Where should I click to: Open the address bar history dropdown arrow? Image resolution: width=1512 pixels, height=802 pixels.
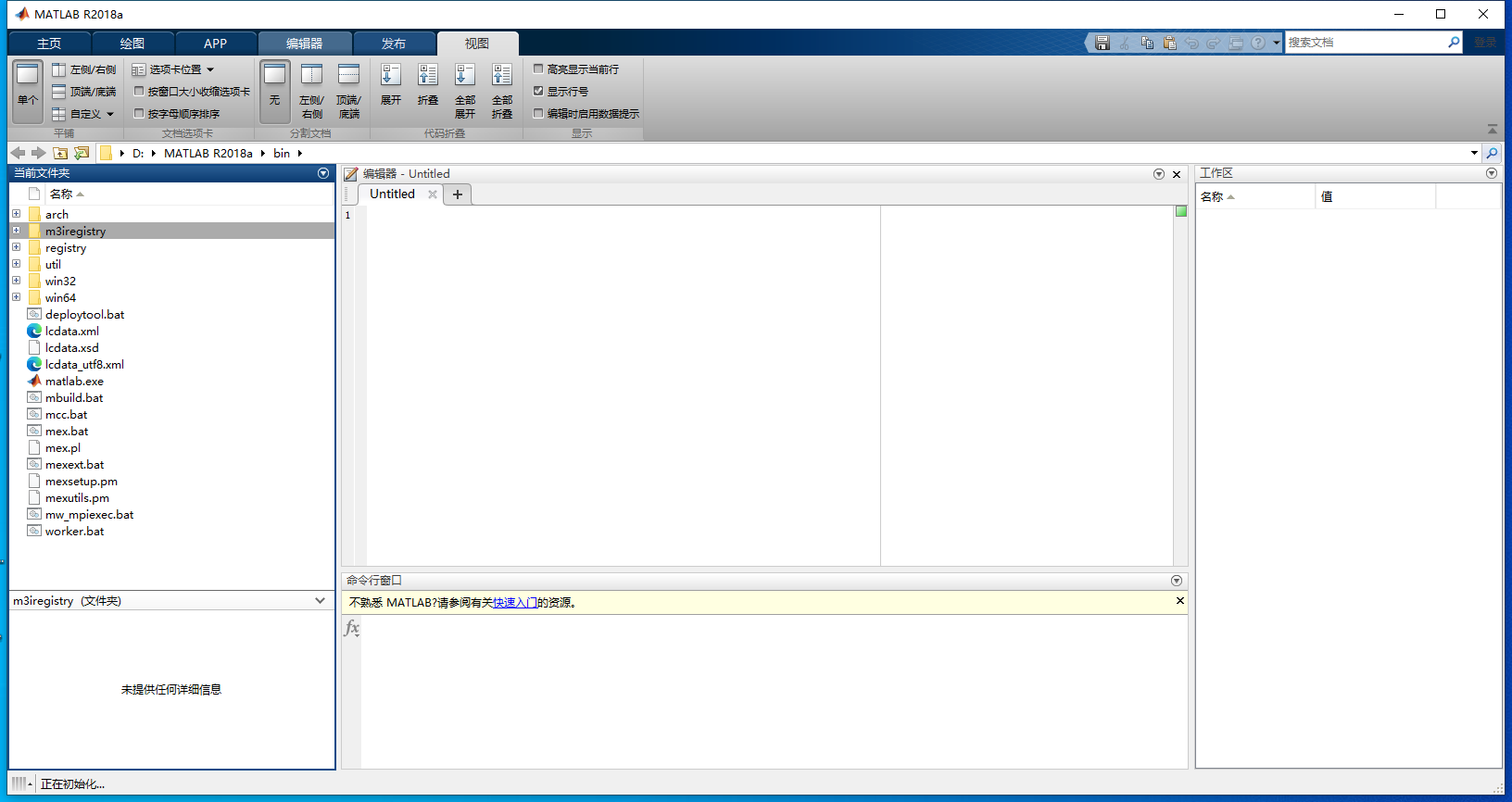pos(1474,153)
